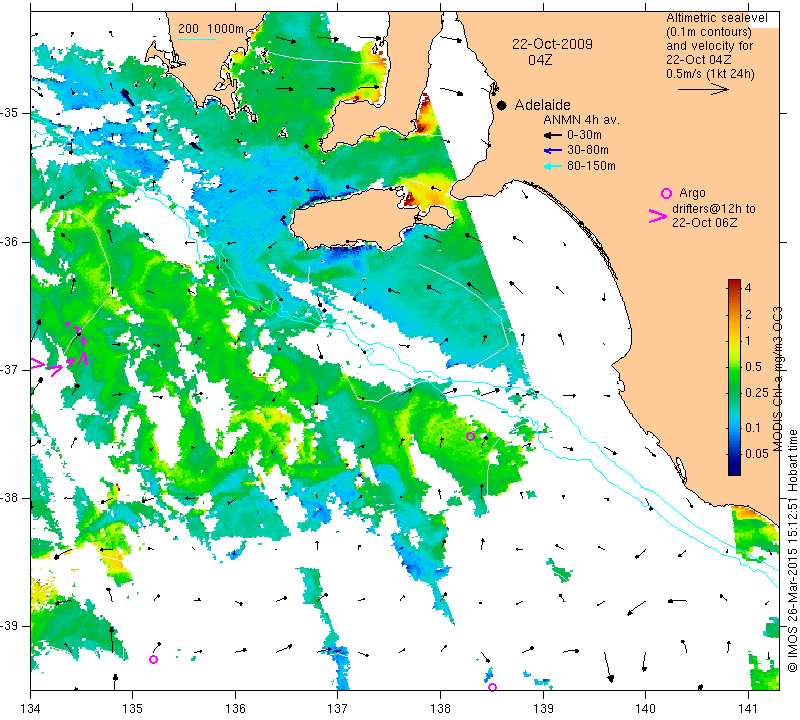
Task: Click the 'Adelaide' label
Action: (542, 105)
